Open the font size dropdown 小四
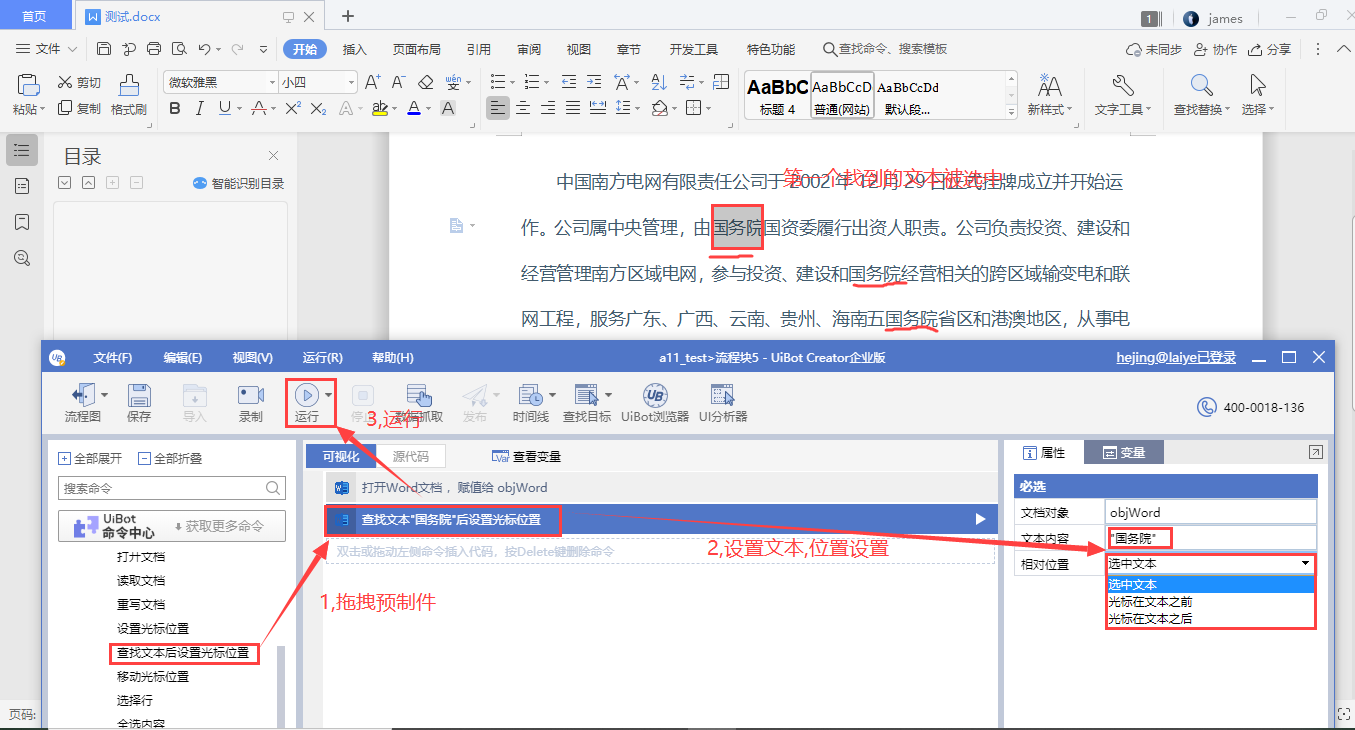Screen dimensions: 1355x730 [350, 82]
